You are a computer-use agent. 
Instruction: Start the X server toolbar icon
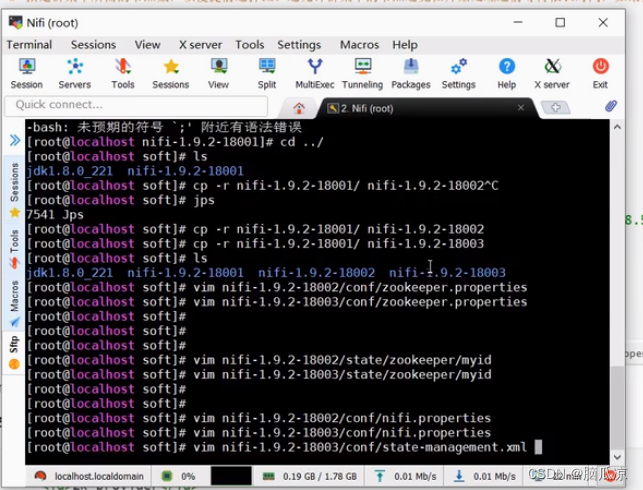[552, 73]
